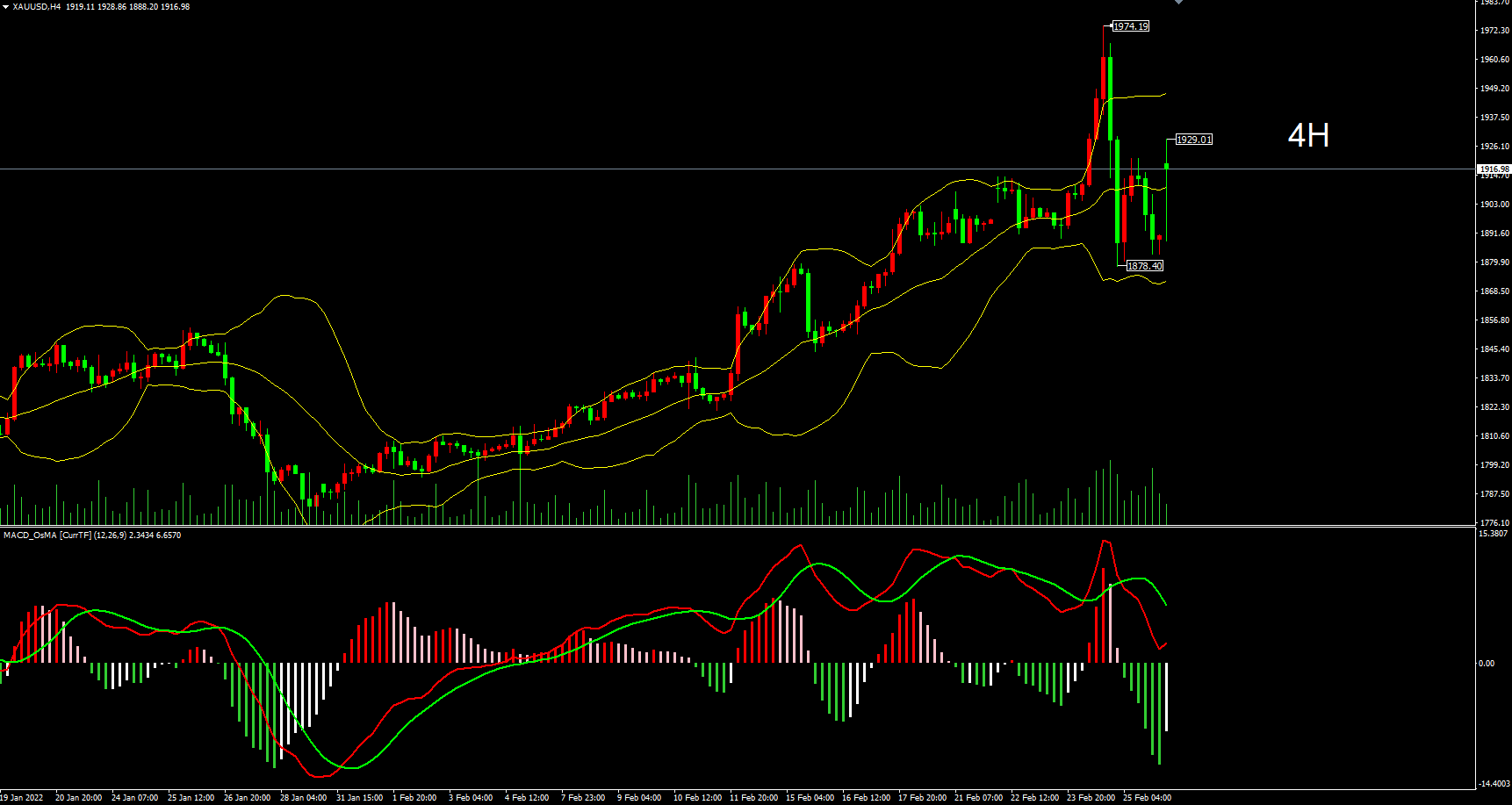The height and width of the screenshot is (805, 1512).
Task: Click the 1949.20 price scale value
Action: point(1494,89)
